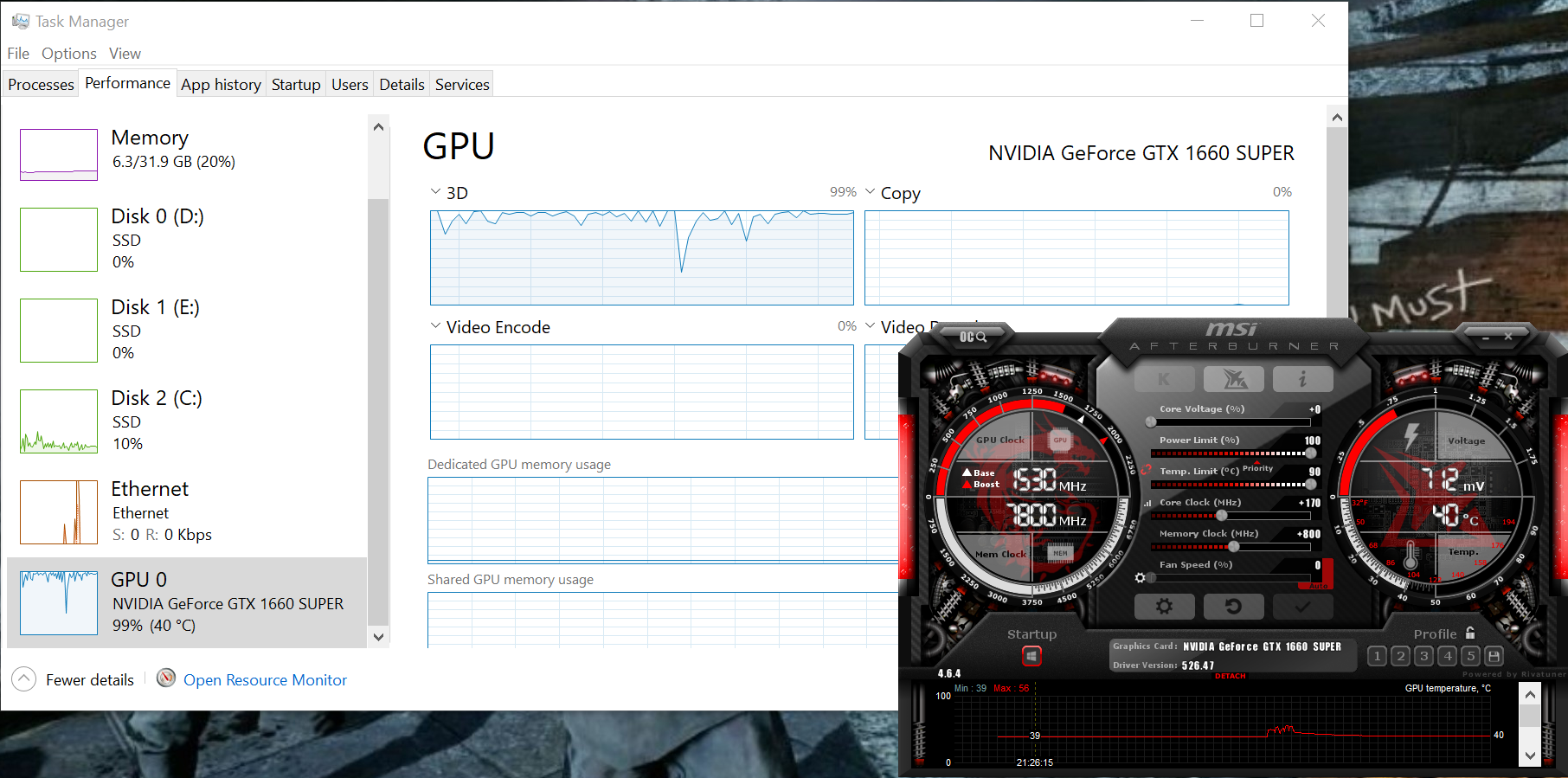This screenshot has width=1568, height=778.
Task: Load Afterburner profile 1
Action: pos(1378,656)
